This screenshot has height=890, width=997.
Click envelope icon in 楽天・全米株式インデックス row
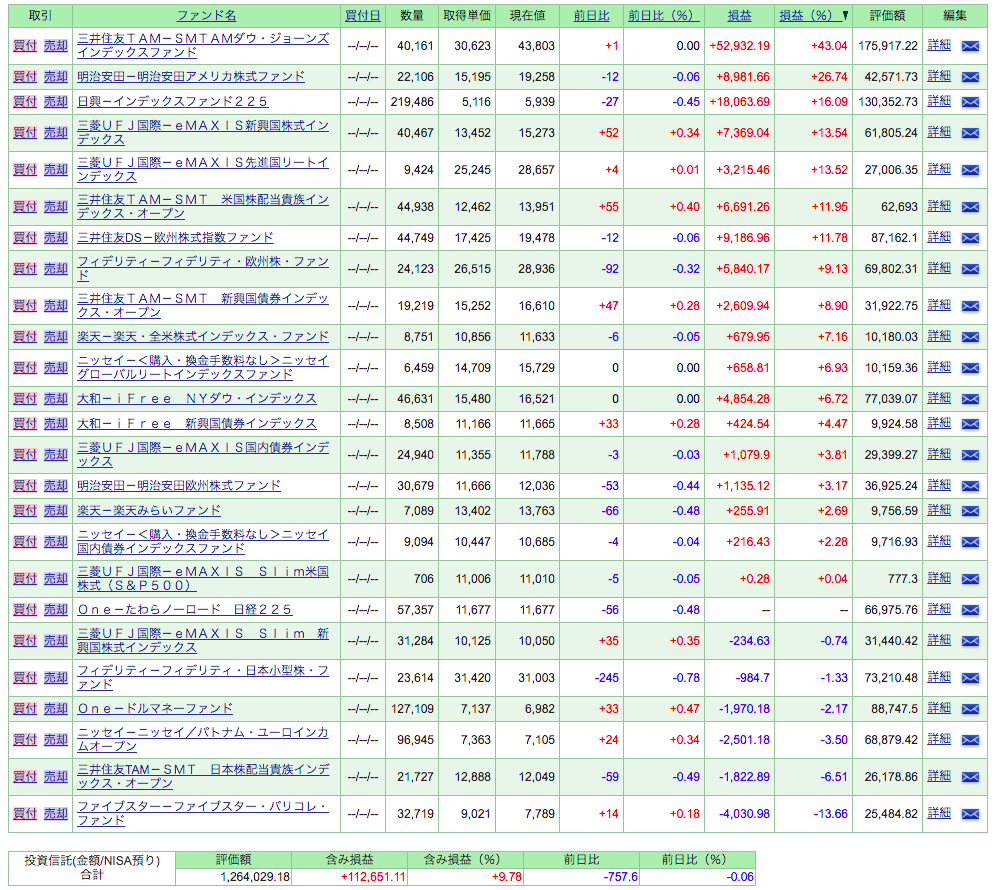pos(970,338)
